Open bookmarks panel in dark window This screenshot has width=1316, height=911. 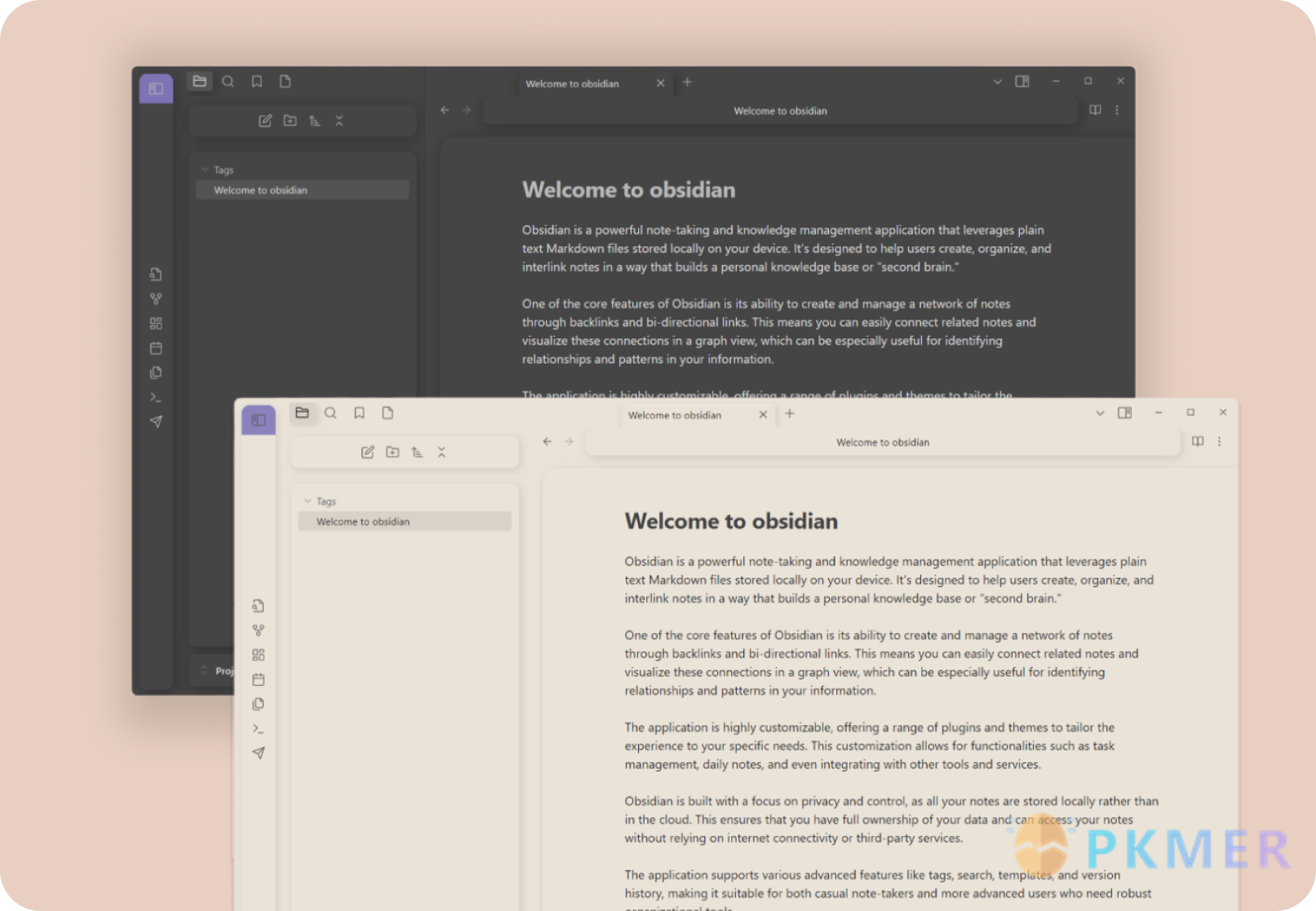257,82
